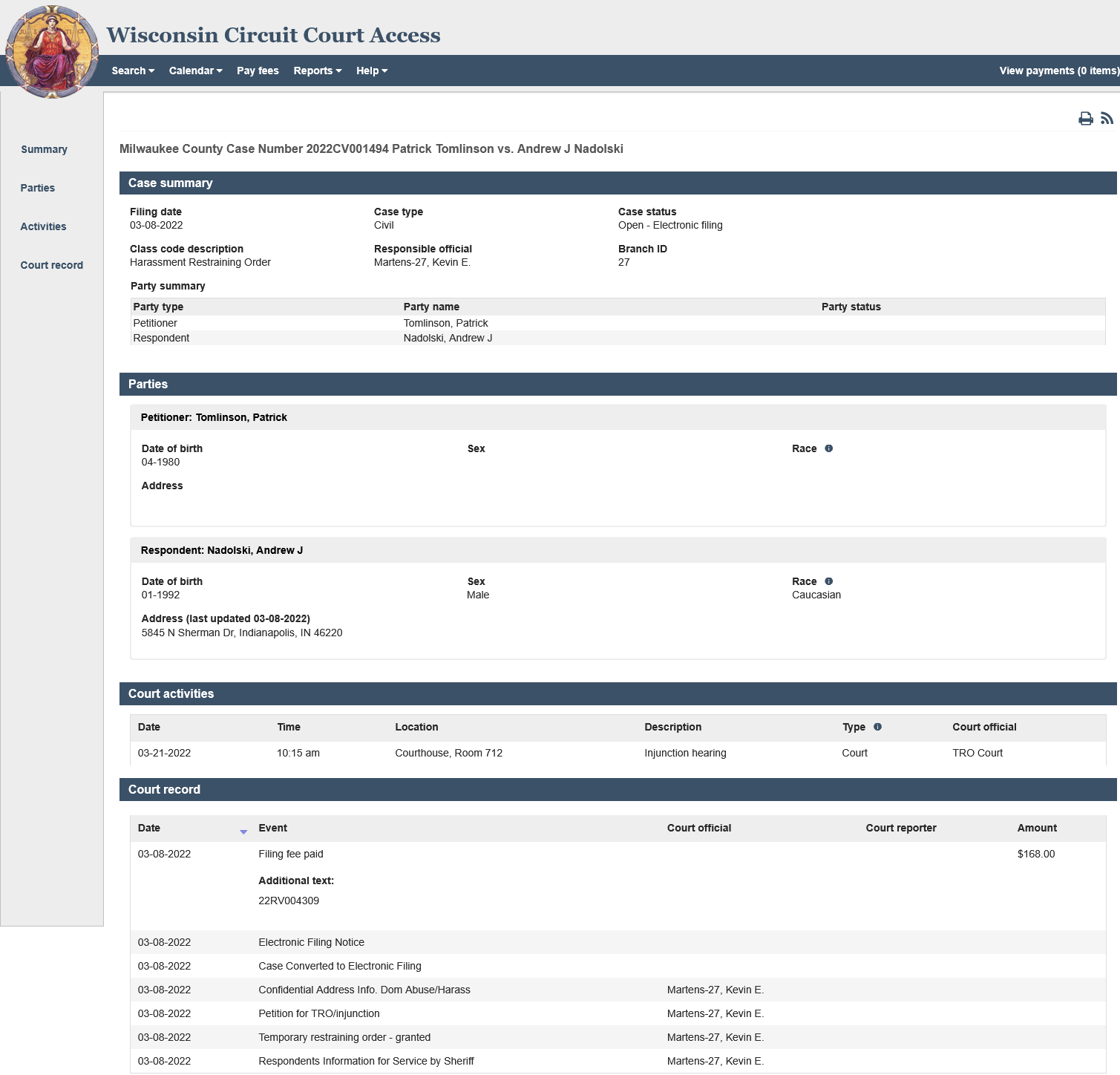Open the Reports dropdown menu
The height and width of the screenshot is (1075, 1120).
point(317,71)
